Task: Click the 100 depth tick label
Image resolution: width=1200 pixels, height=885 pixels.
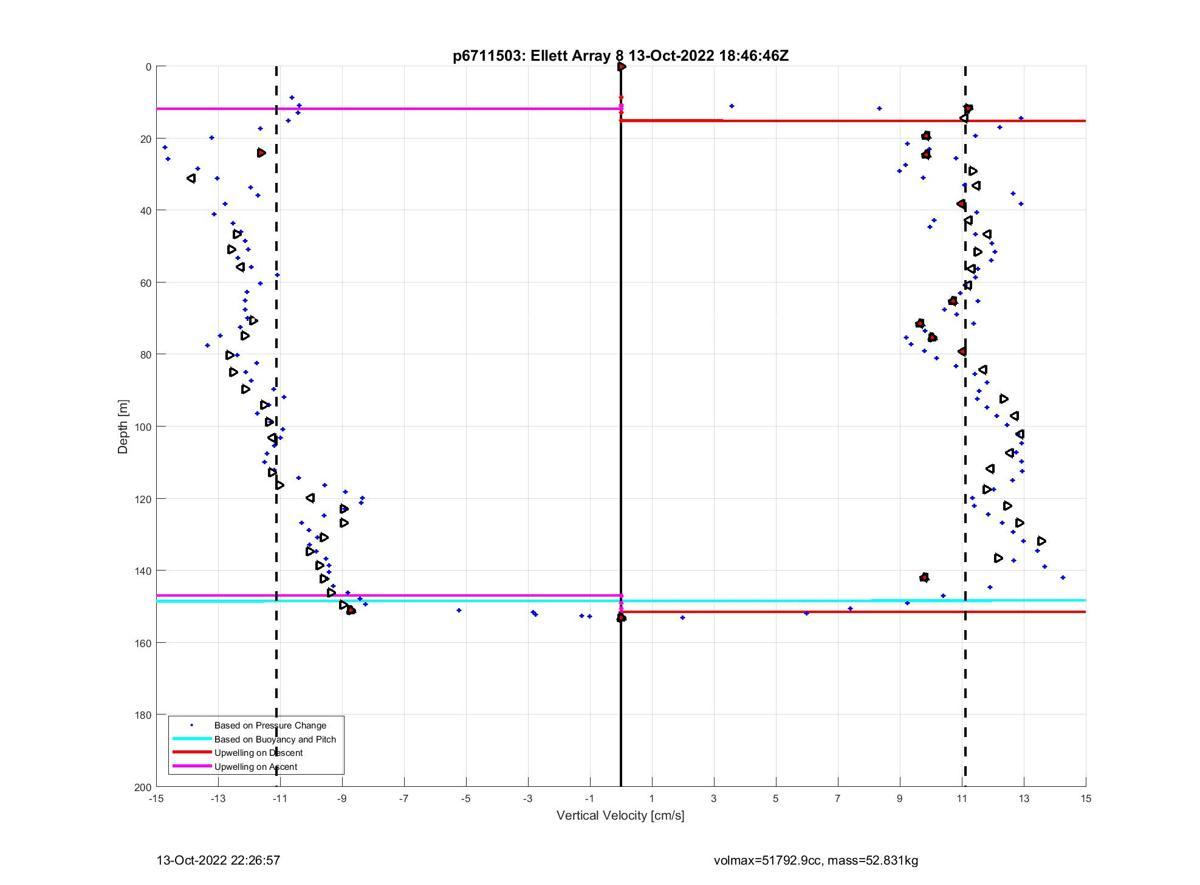Action: [142, 427]
